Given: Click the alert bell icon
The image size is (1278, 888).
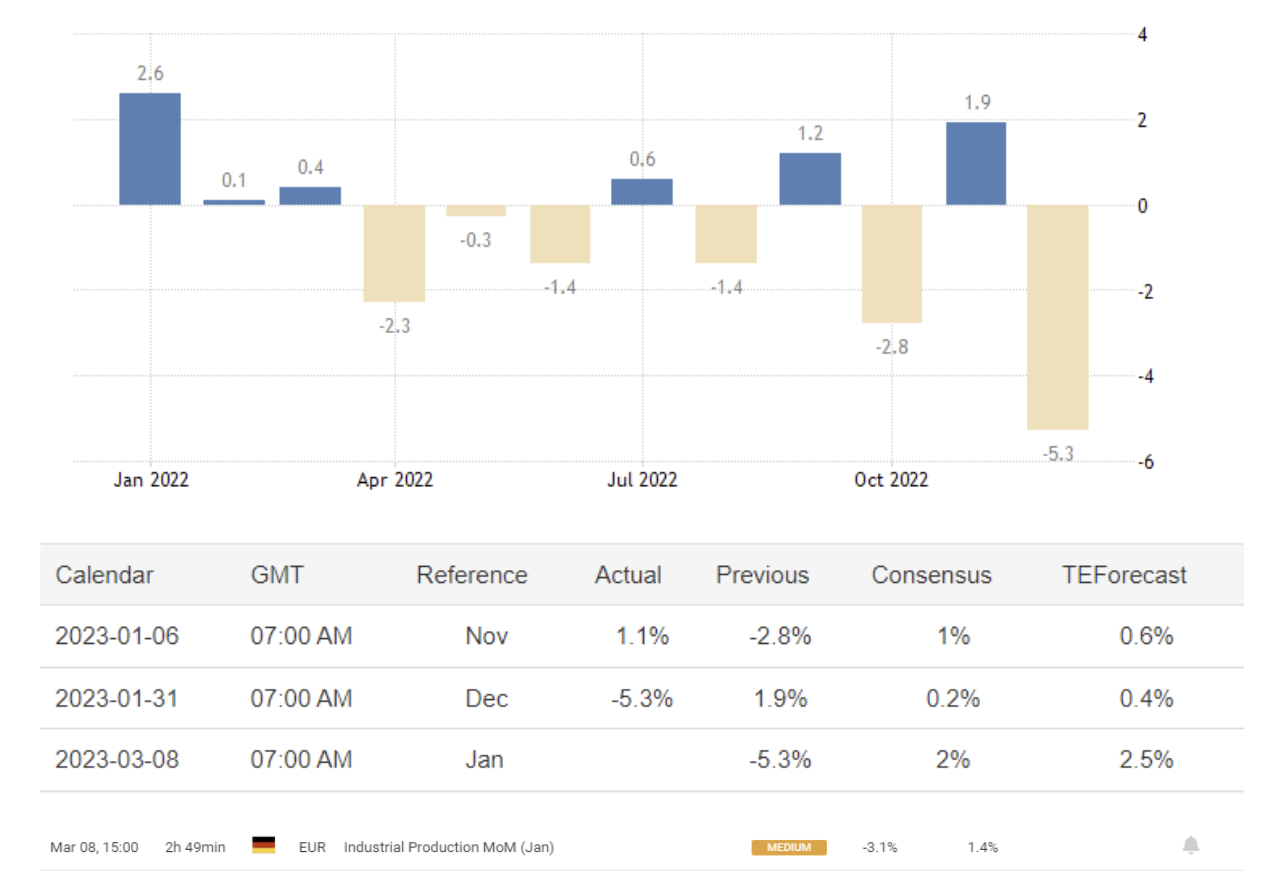Looking at the screenshot, I should (1190, 846).
